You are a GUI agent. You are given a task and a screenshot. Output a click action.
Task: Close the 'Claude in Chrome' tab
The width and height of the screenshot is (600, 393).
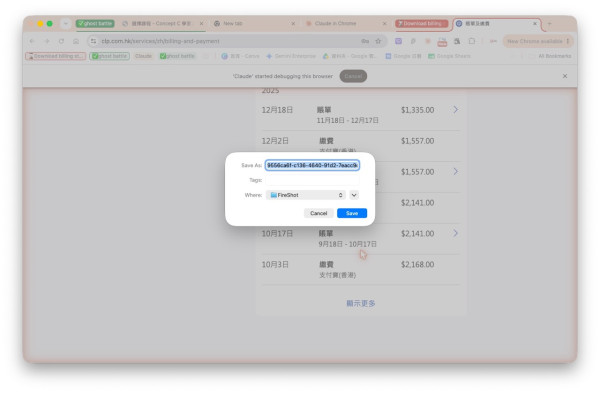[385, 23]
